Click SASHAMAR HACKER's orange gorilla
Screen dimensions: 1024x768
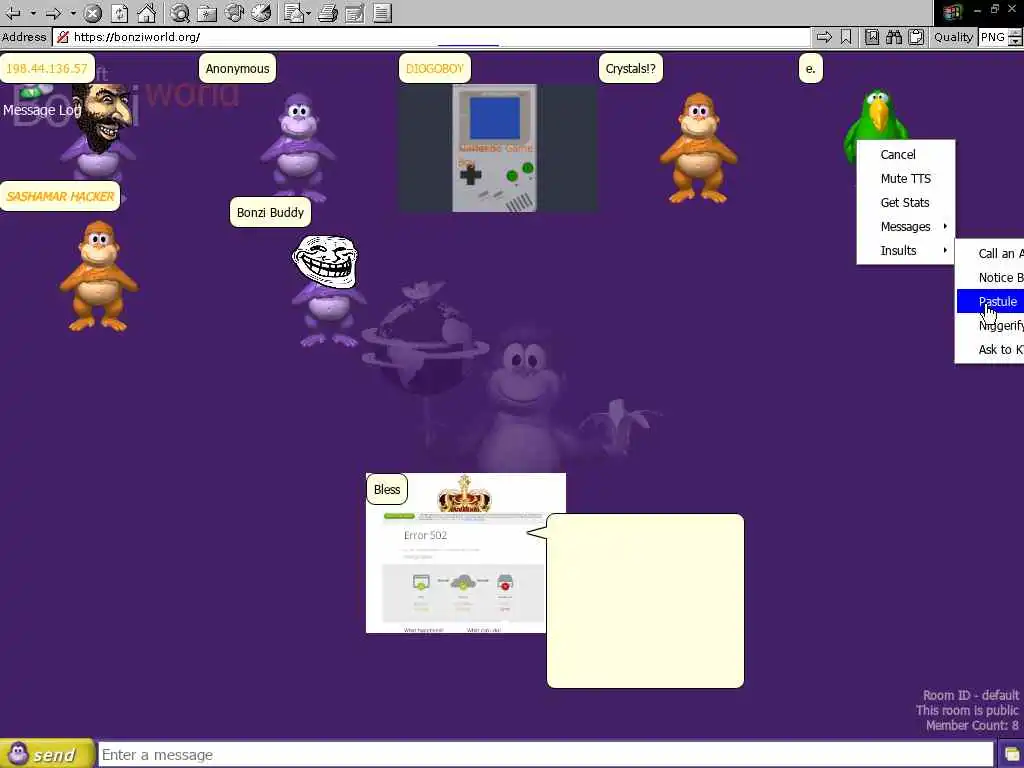[99, 276]
